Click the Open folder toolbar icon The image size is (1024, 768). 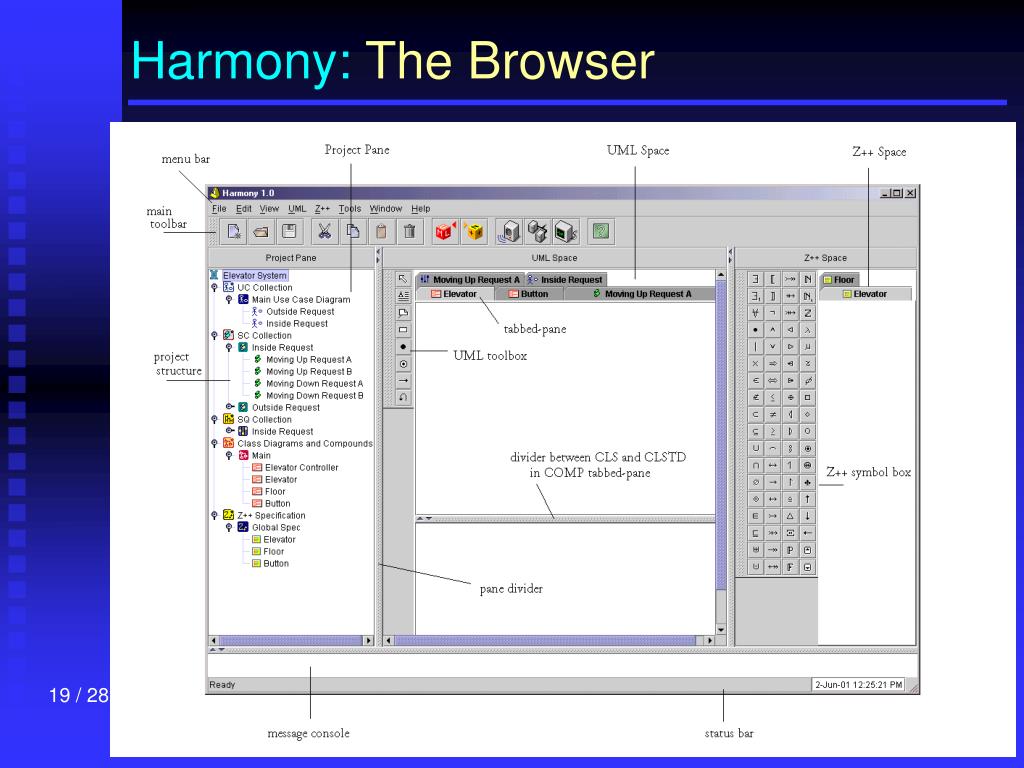point(261,231)
